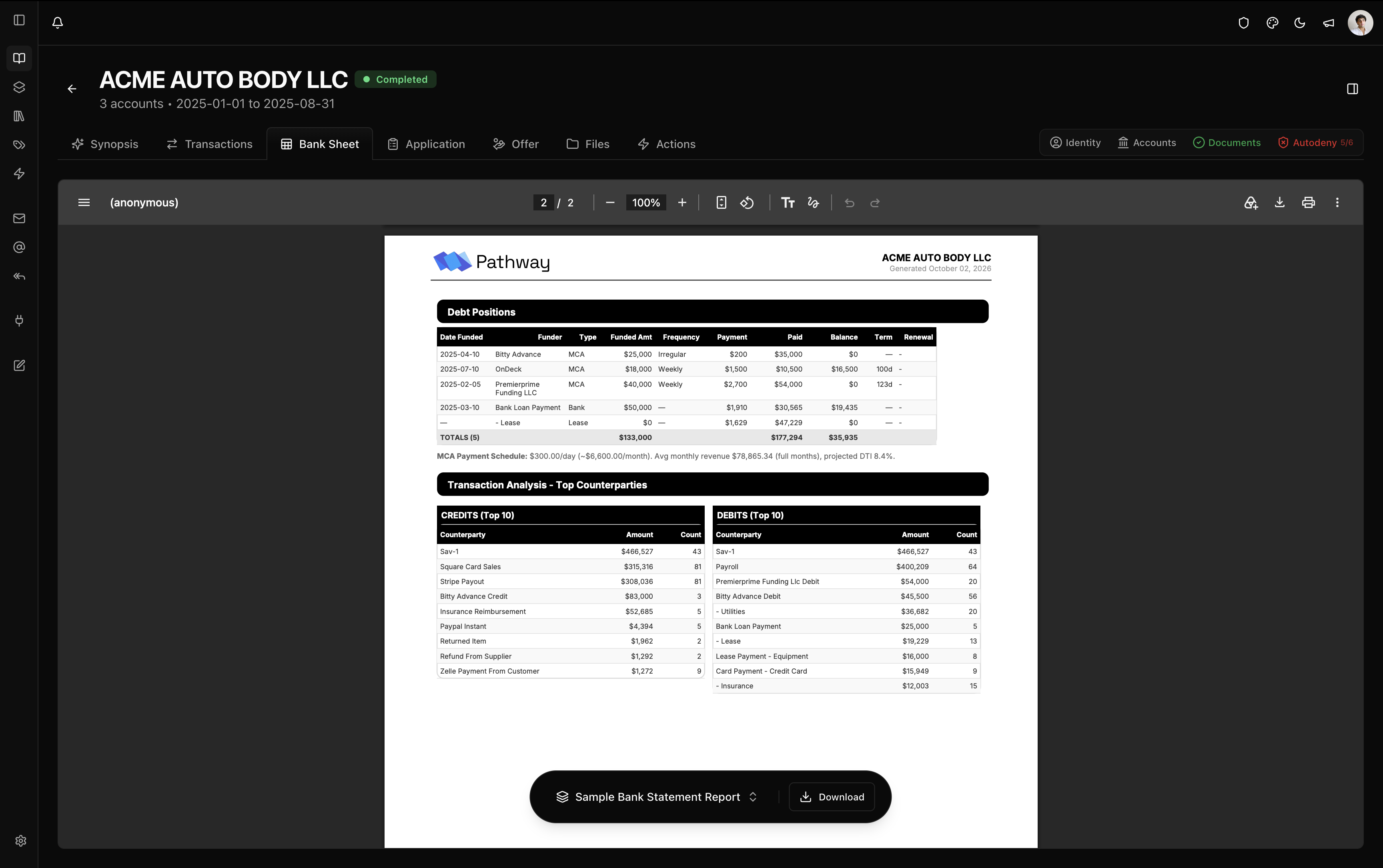Screen dimensions: 1383x868
Task: Open the stacked layers sidebar icon
Action: [19, 87]
